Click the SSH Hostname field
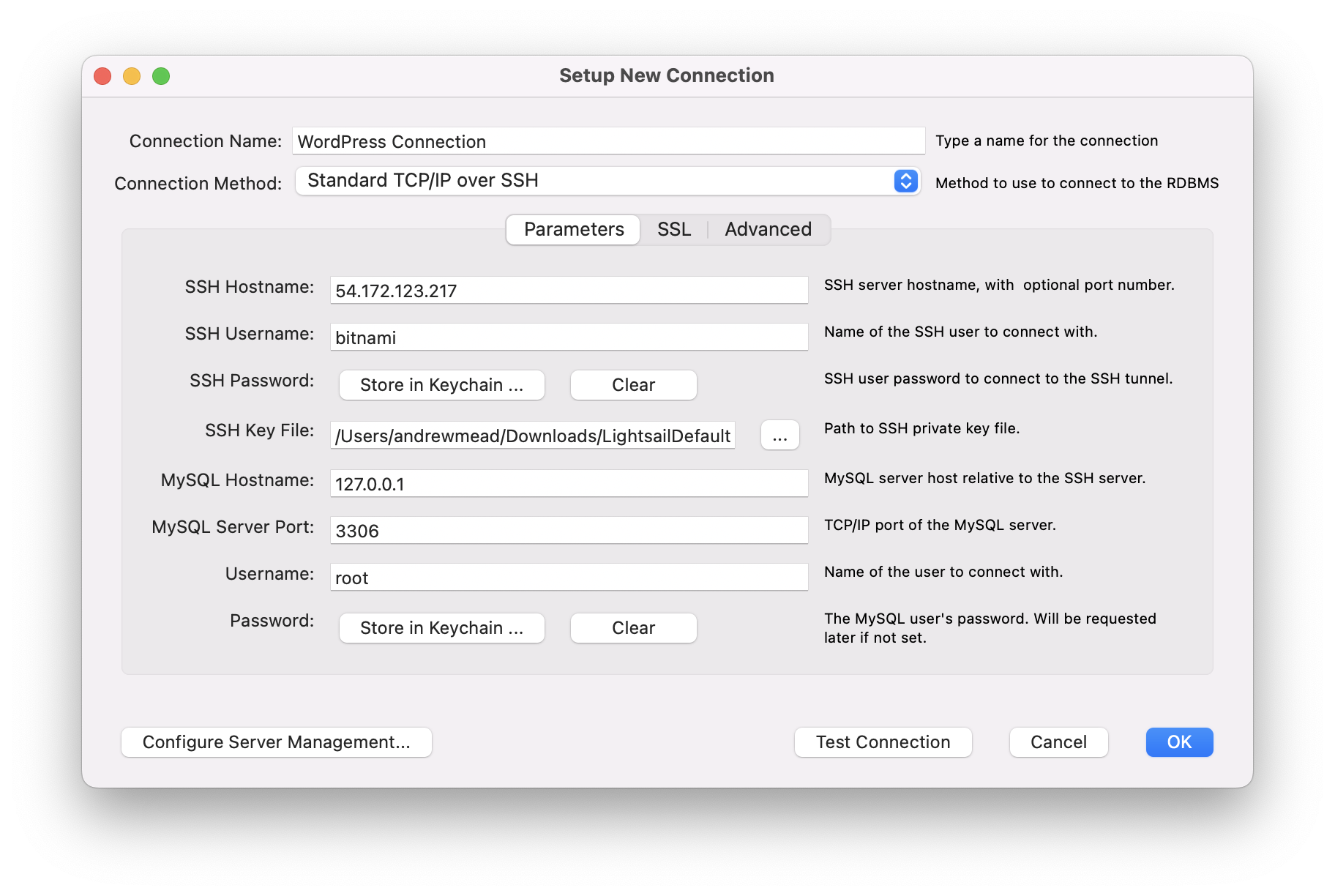The width and height of the screenshot is (1335, 896). pyautogui.click(x=569, y=289)
